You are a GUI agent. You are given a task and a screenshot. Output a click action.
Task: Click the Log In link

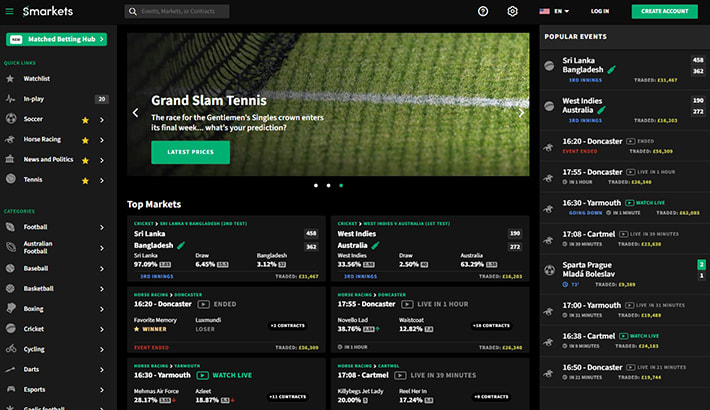[600, 11]
